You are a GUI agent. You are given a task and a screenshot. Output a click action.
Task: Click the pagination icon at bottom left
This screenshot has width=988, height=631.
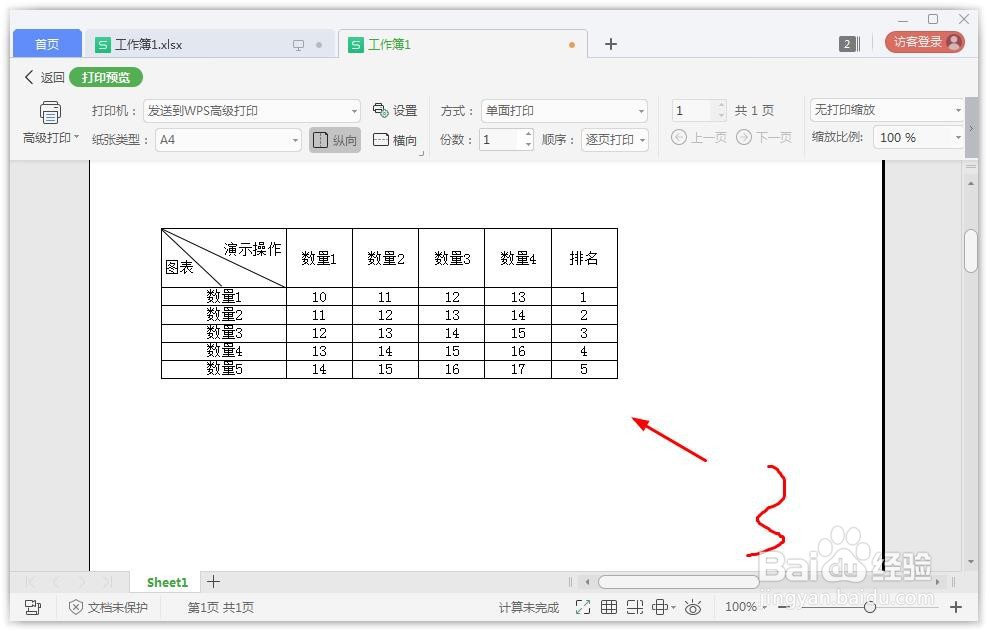33,607
